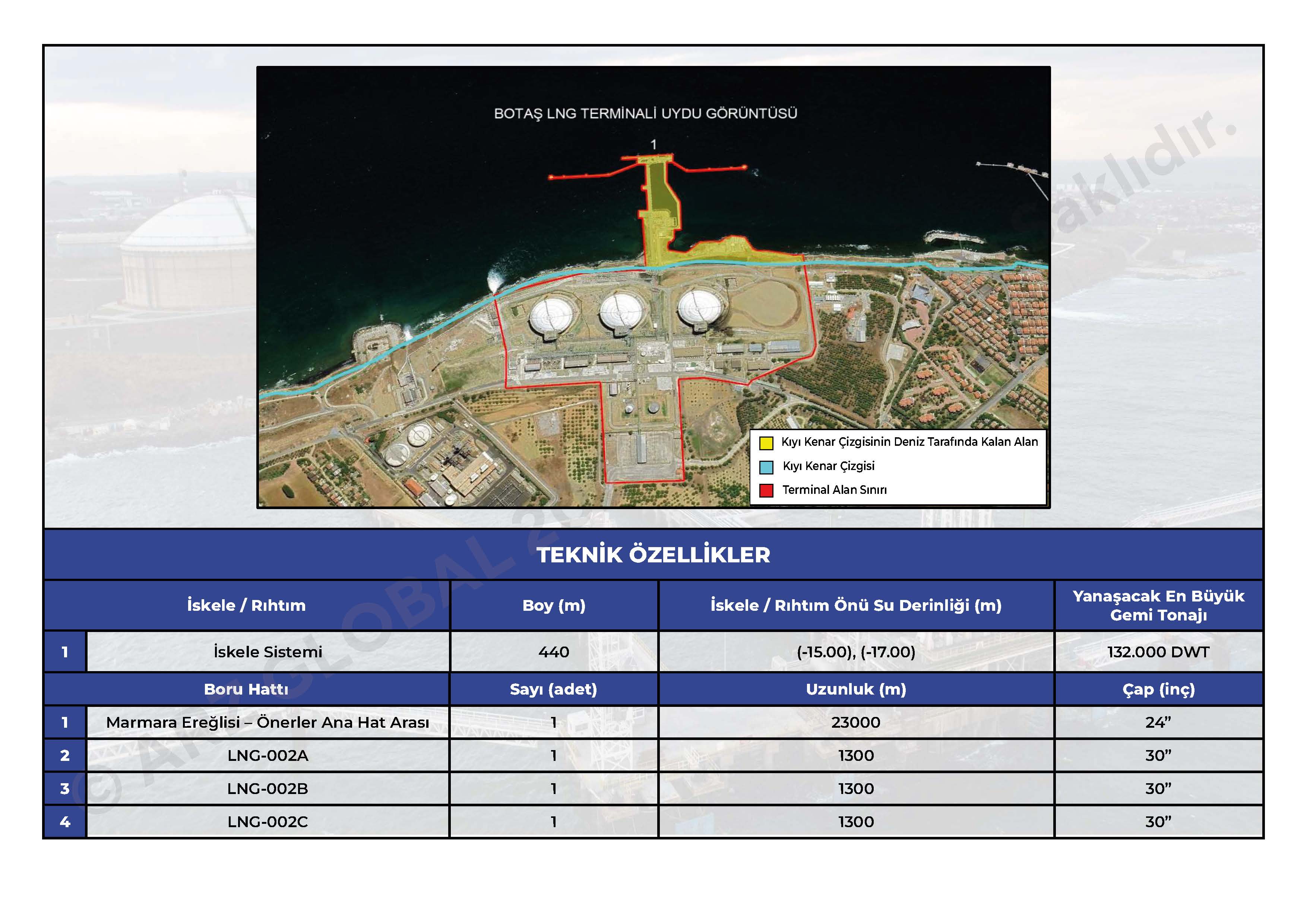
Task: Select the count value in Marmara Ereğlisi row
Action: pos(554,723)
